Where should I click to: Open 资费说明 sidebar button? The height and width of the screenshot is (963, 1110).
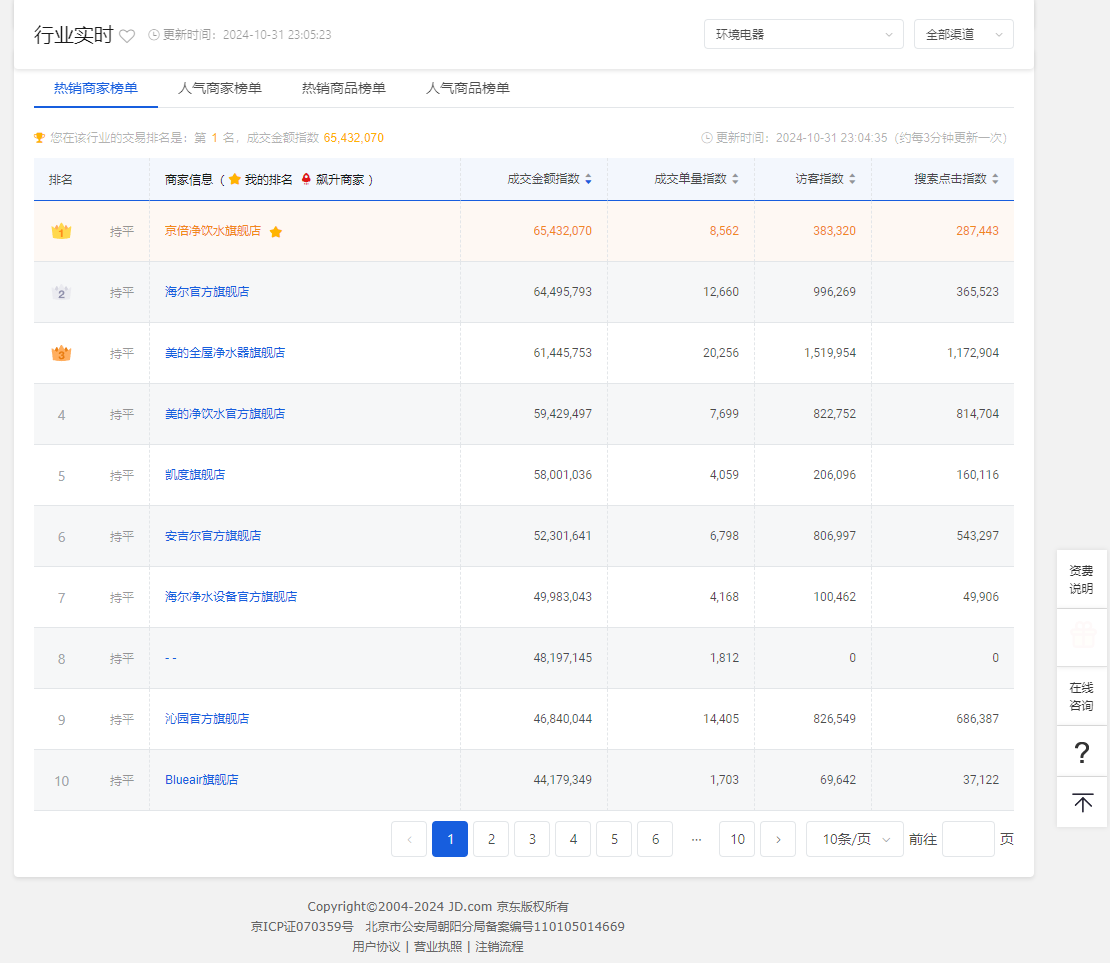tap(1082, 579)
